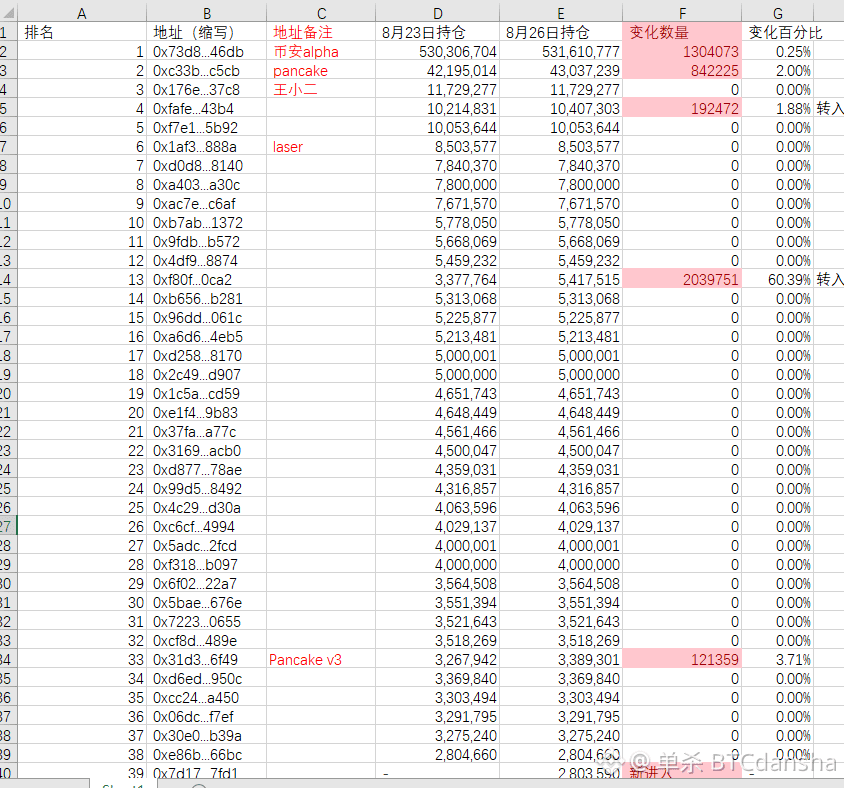
Task: Click cell with value 531,610,777
Action: click(561, 52)
